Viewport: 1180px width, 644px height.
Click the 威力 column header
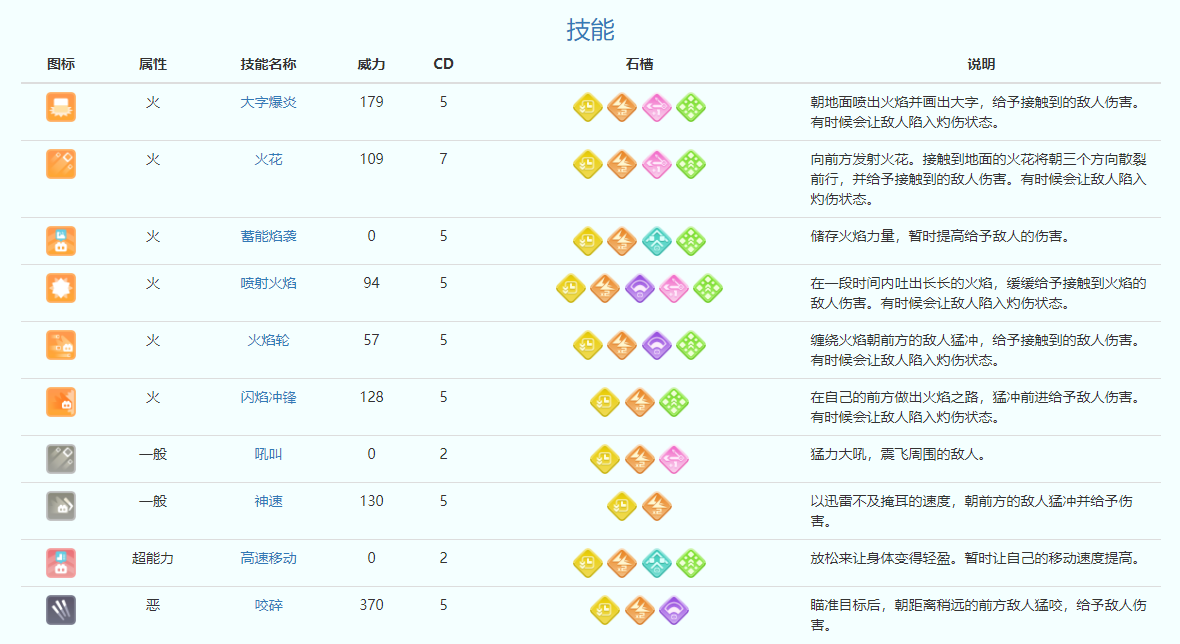click(371, 64)
